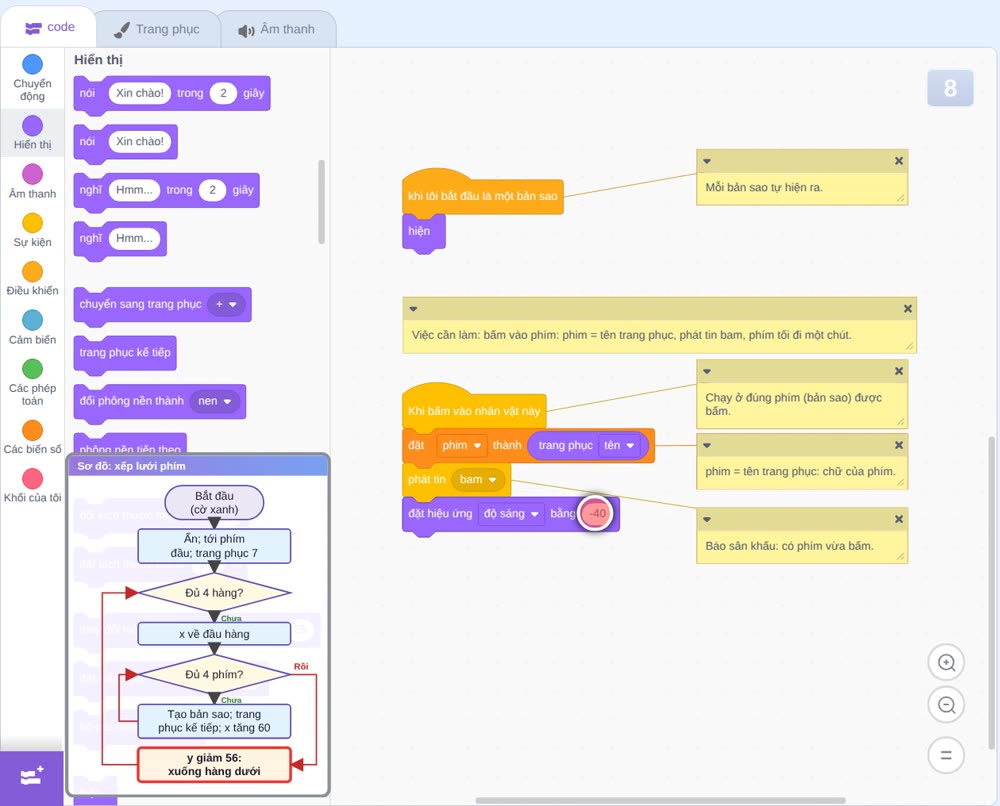Image resolution: width=1000 pixels, height=806 pixels.
Task: Click the block palette vertical scrollbar
Action: tap(321, 202)
